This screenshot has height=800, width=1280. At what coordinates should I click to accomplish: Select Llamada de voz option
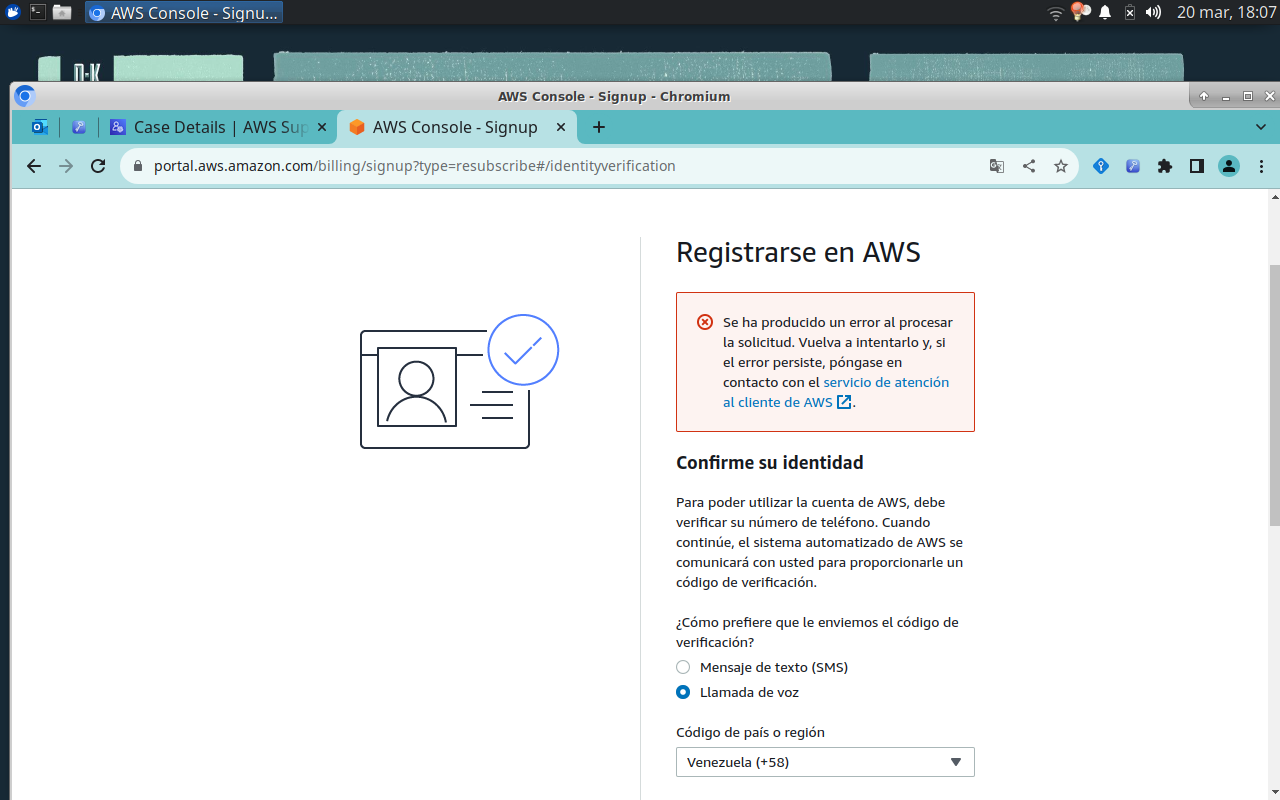coord(683,692)
